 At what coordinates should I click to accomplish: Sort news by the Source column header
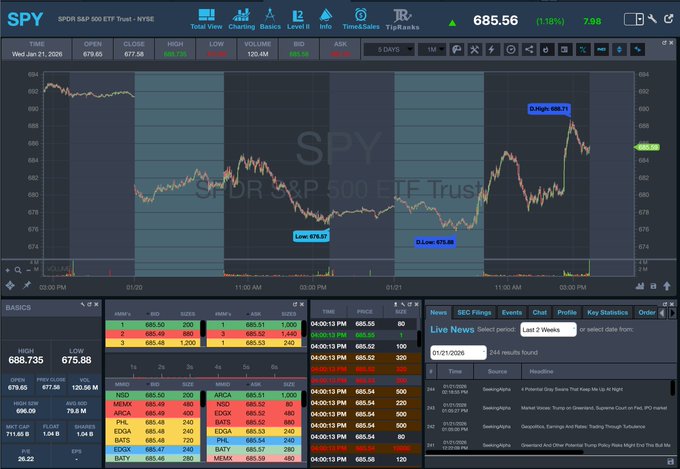click(x=497, y=371)
